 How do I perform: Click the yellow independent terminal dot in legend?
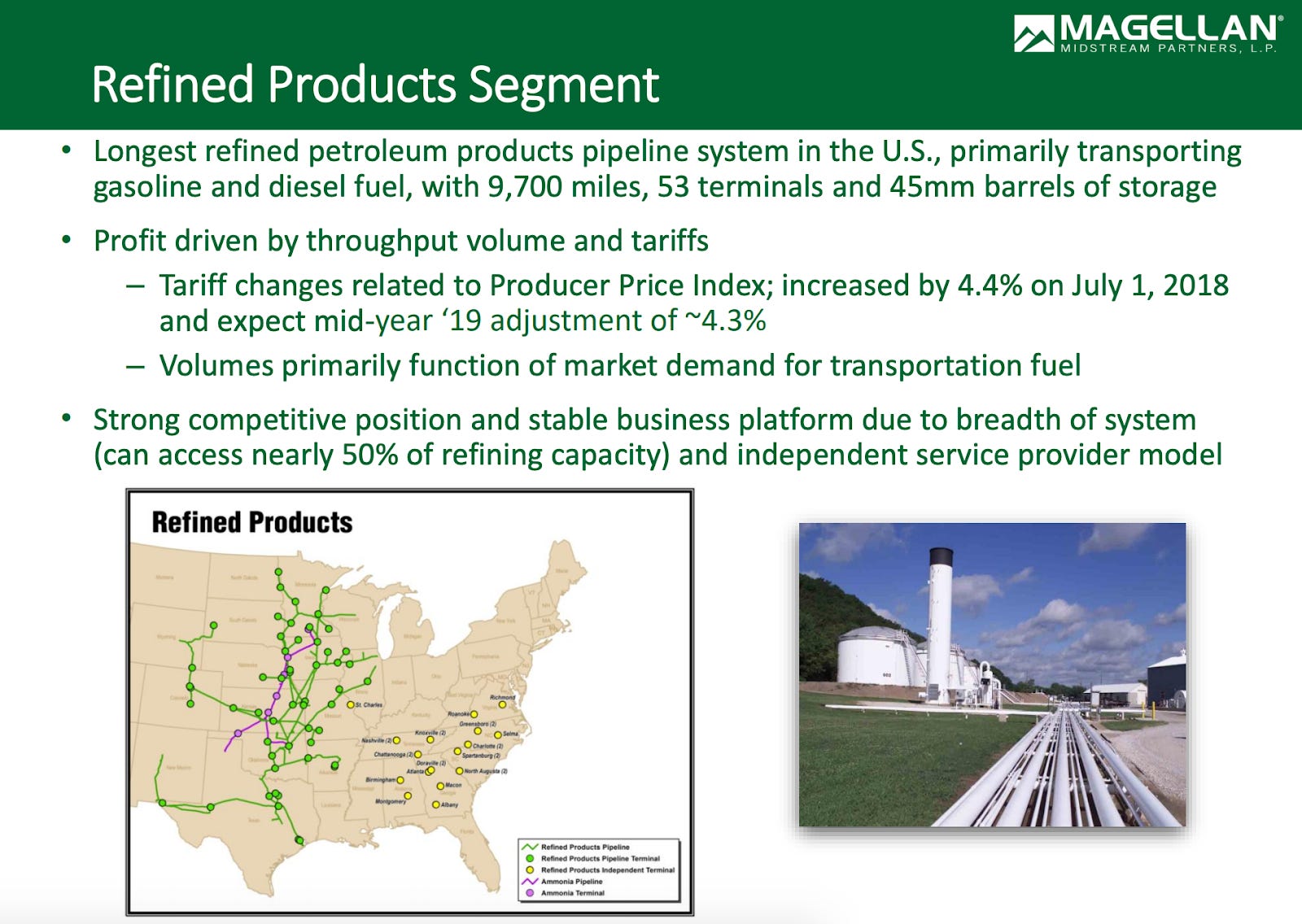pos(530,870)
